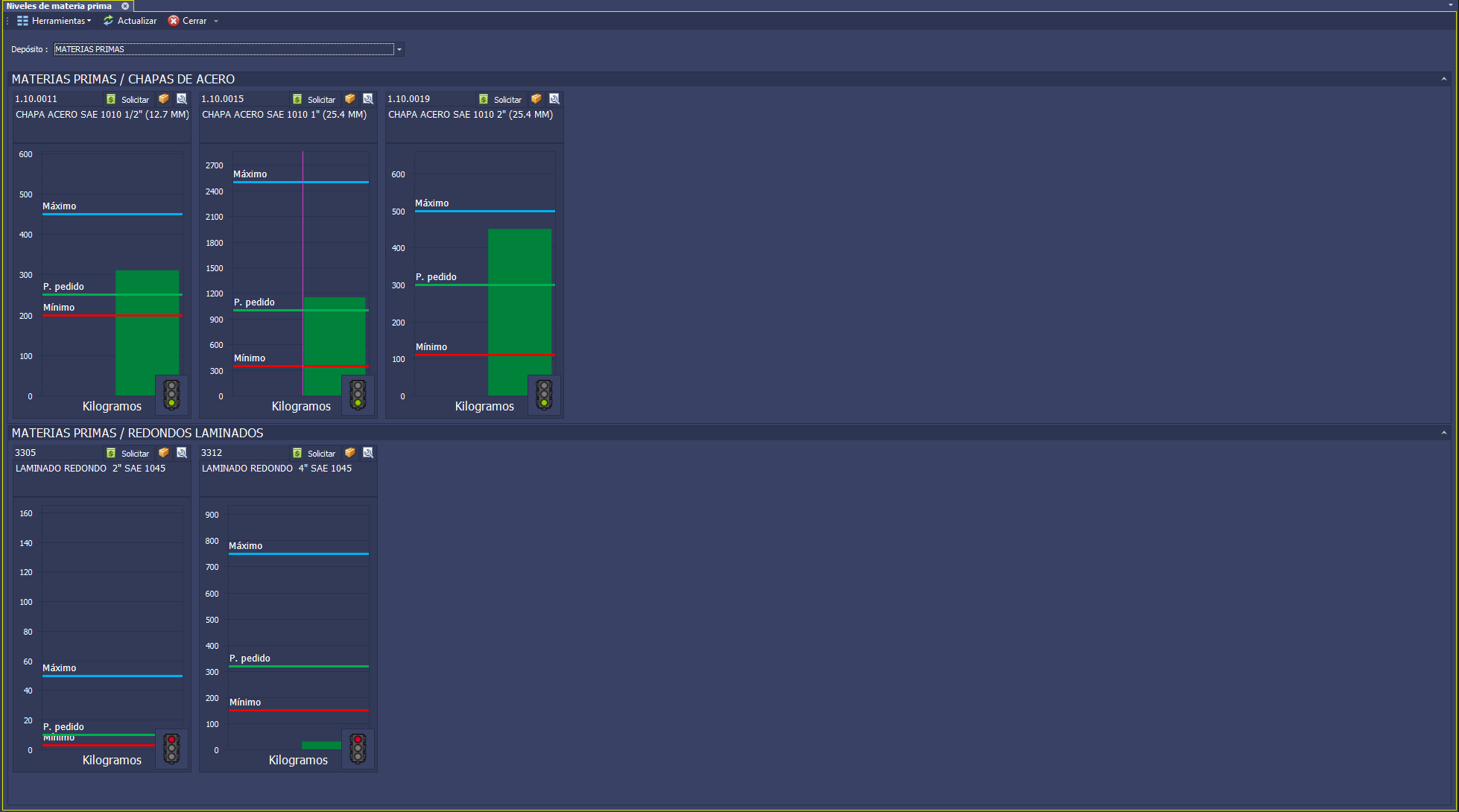
Task: Click the P. pedido label in chart 1.10.0015
Action: tap(254, 302)
